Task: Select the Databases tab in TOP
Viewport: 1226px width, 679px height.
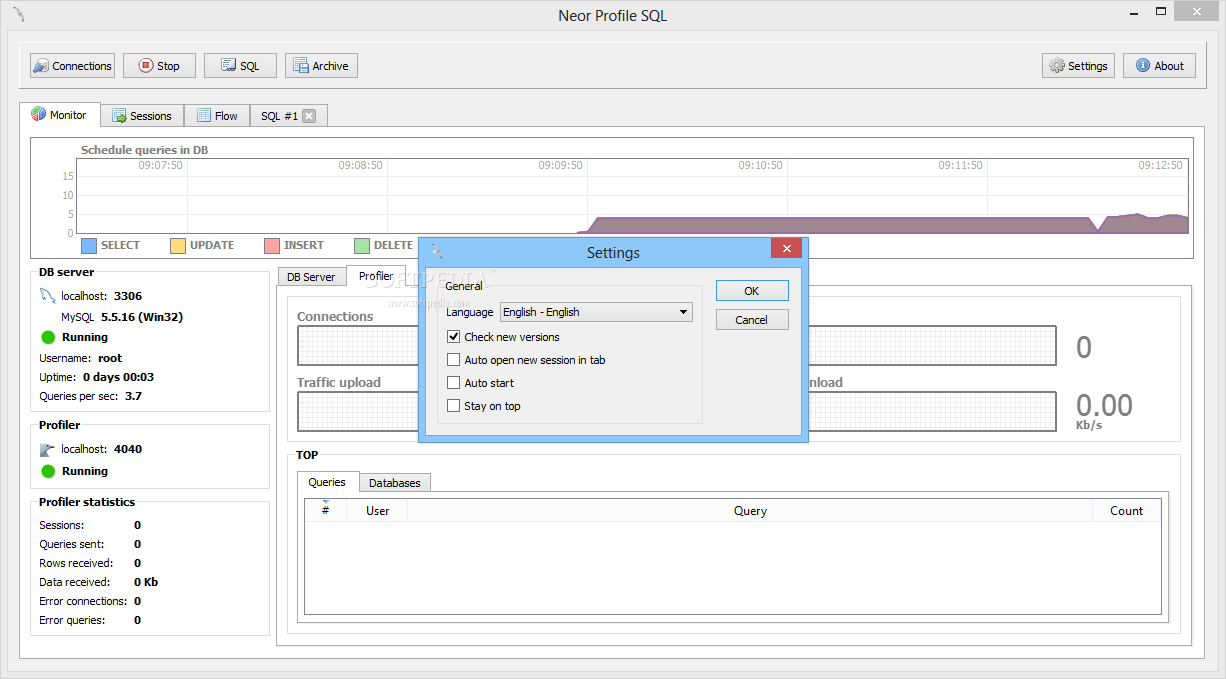Action: (395, 483)
